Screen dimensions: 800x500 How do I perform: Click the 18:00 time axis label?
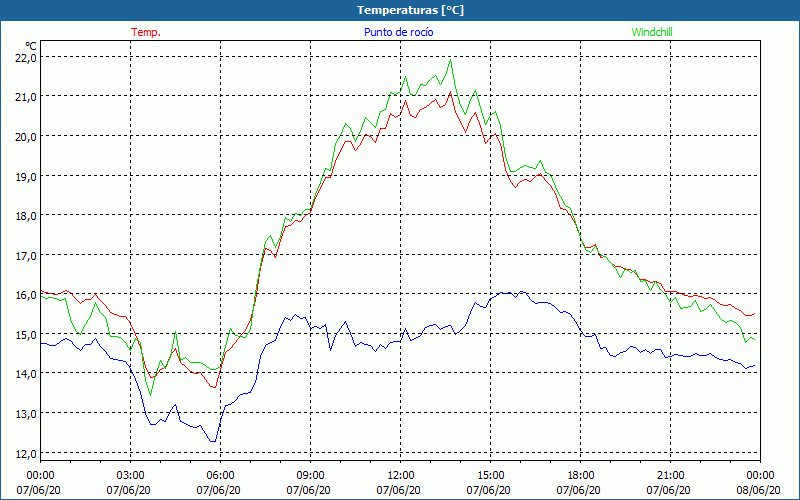pos(581,476)
